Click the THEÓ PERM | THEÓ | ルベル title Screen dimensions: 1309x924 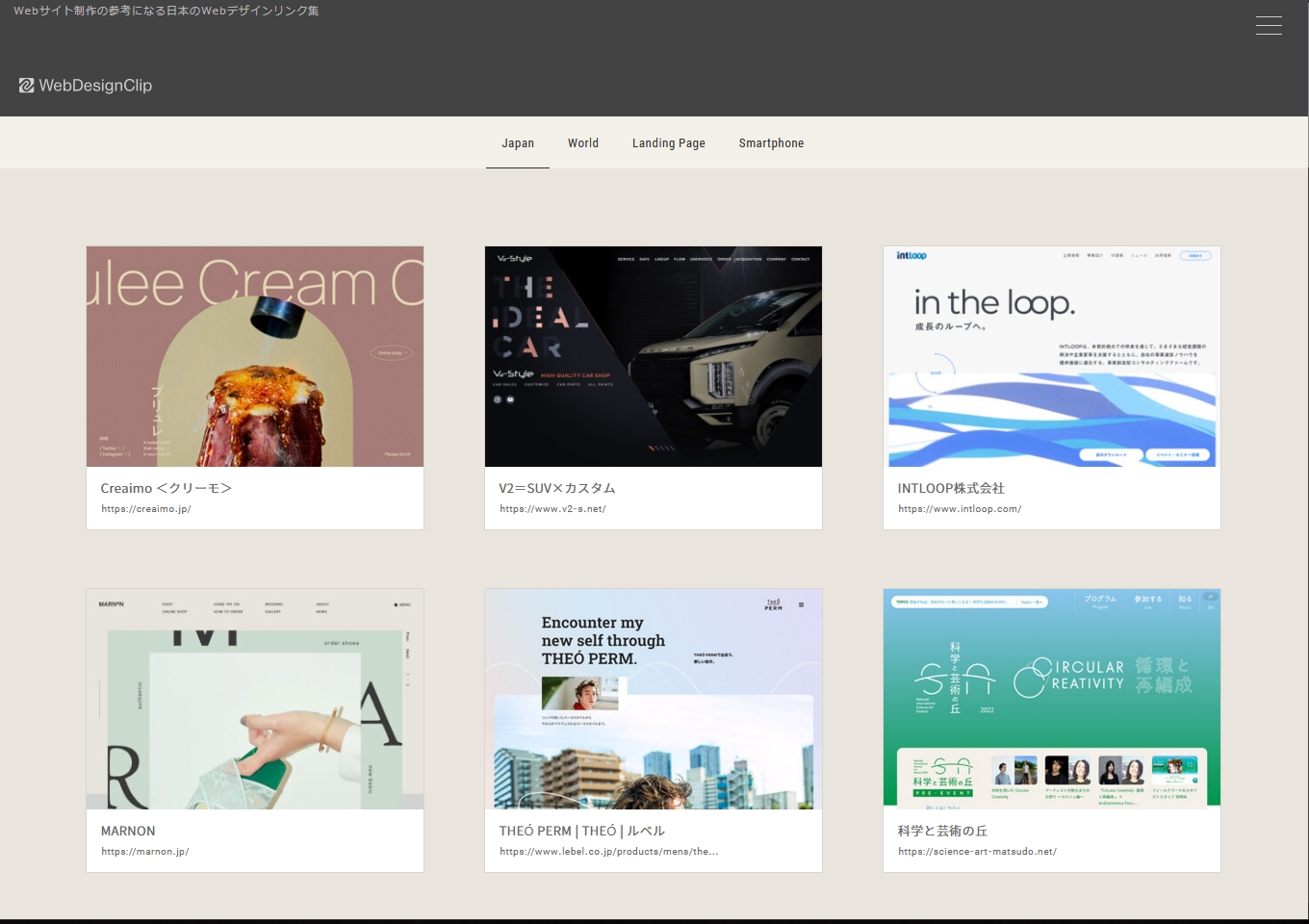582,831
